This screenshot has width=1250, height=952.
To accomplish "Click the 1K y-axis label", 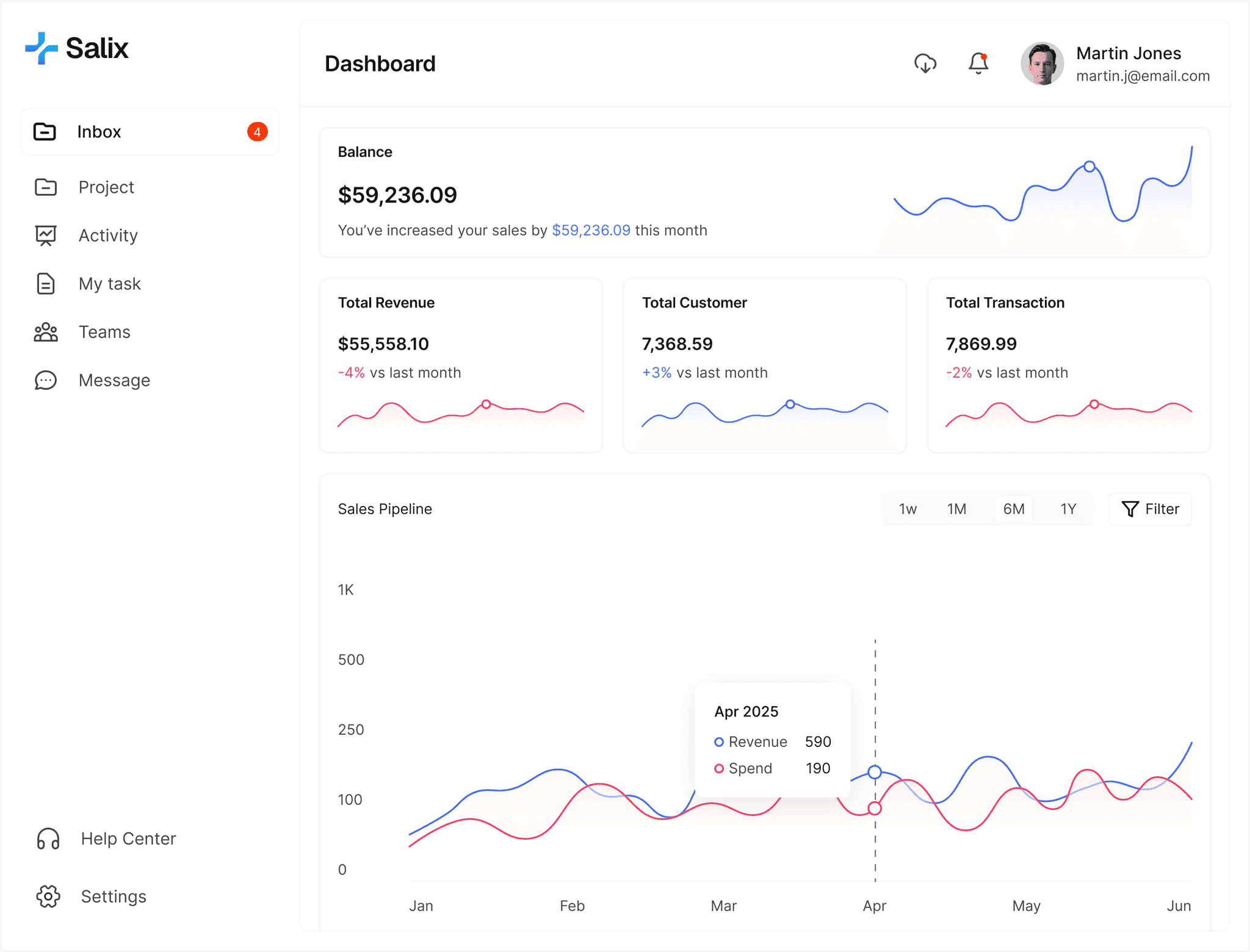I will tap(345, 590).
